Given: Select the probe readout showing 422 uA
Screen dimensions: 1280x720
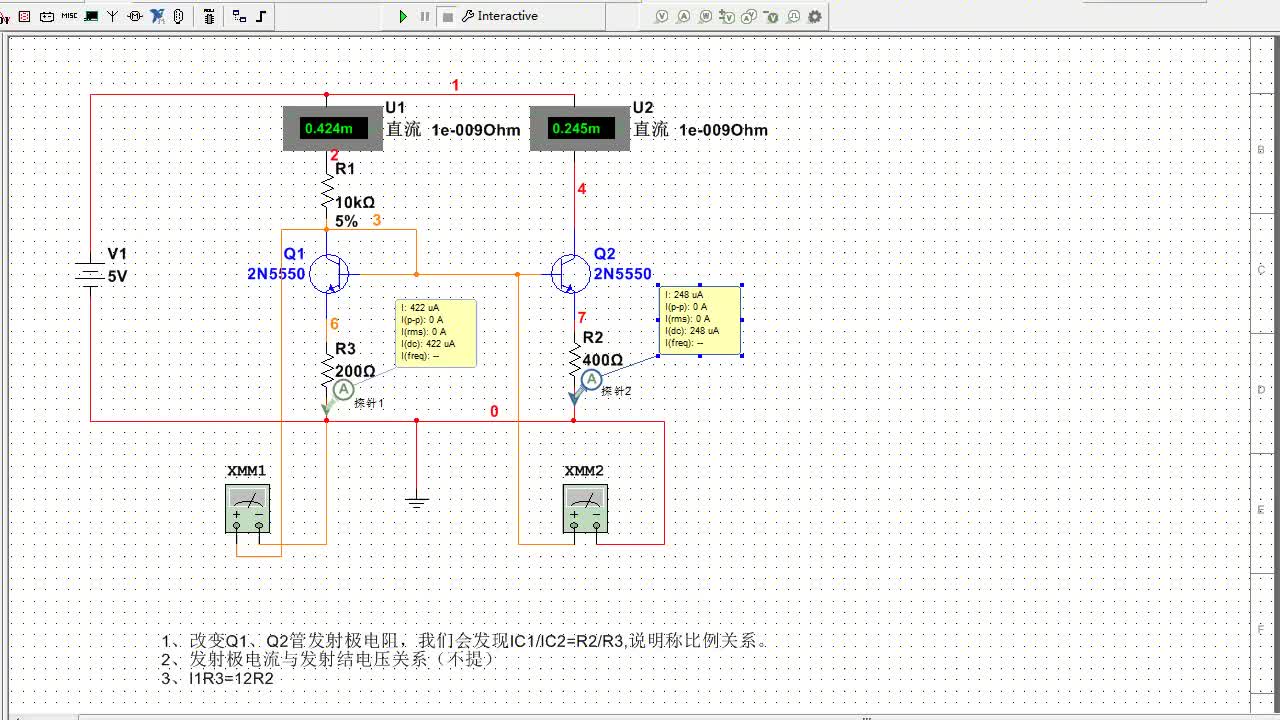Looking at the screenshot, I should (x=436, y=332).
